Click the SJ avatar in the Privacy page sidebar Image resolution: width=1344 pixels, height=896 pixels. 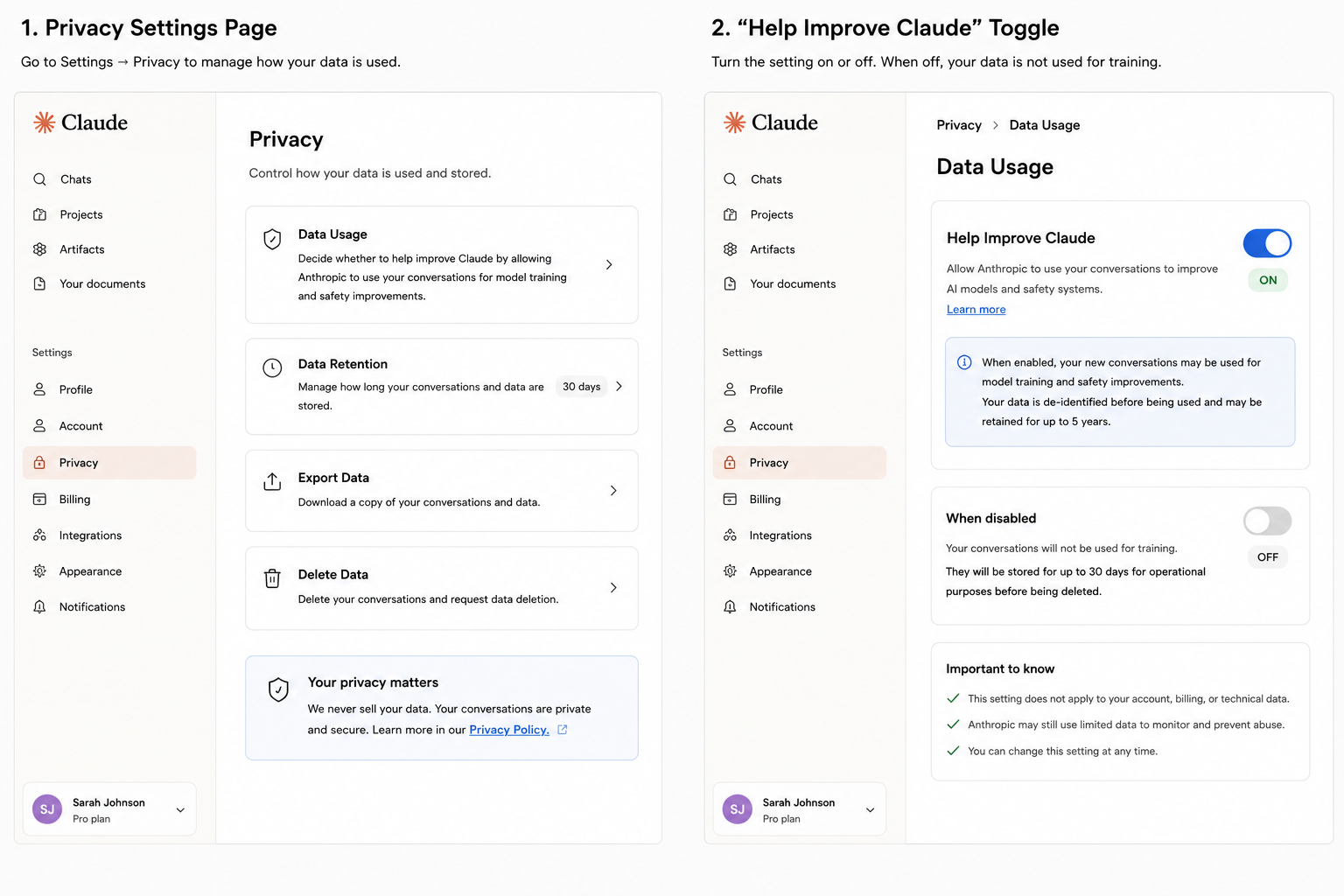[47, 809]
